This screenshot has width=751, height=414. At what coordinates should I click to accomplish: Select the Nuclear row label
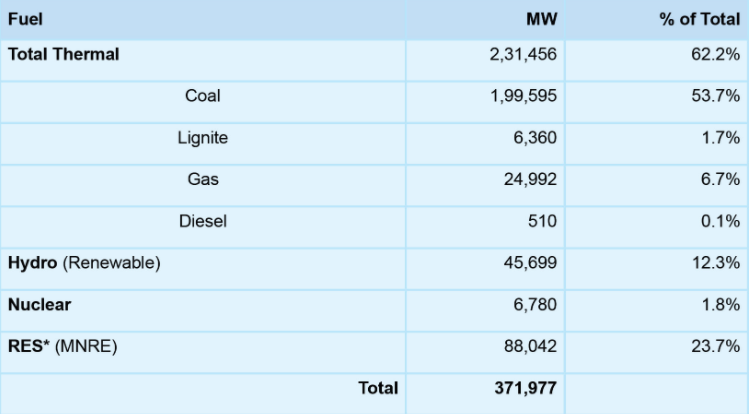40,304
